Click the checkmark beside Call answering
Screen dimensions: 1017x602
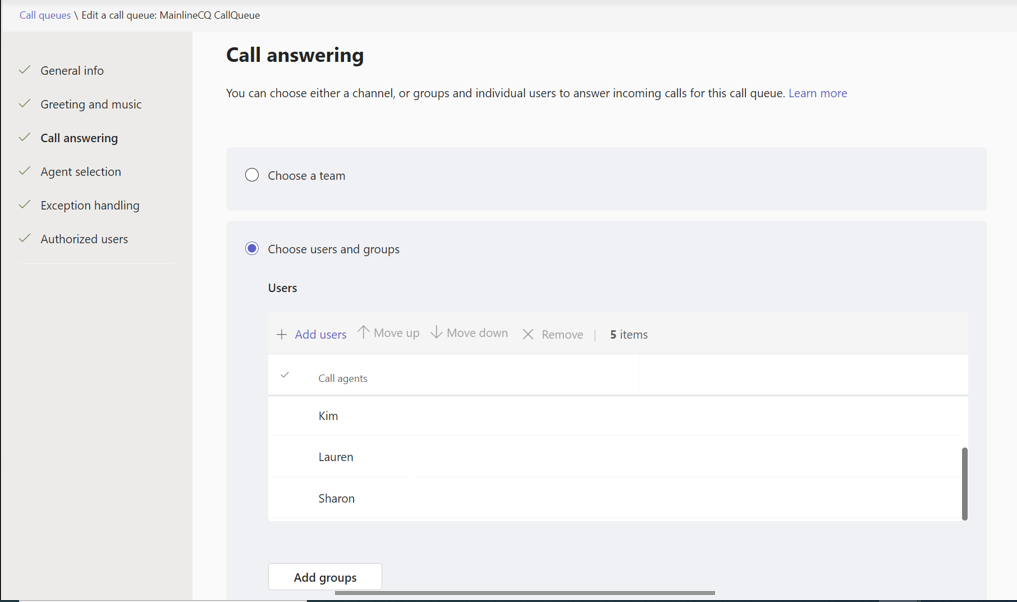pos(25,137)
